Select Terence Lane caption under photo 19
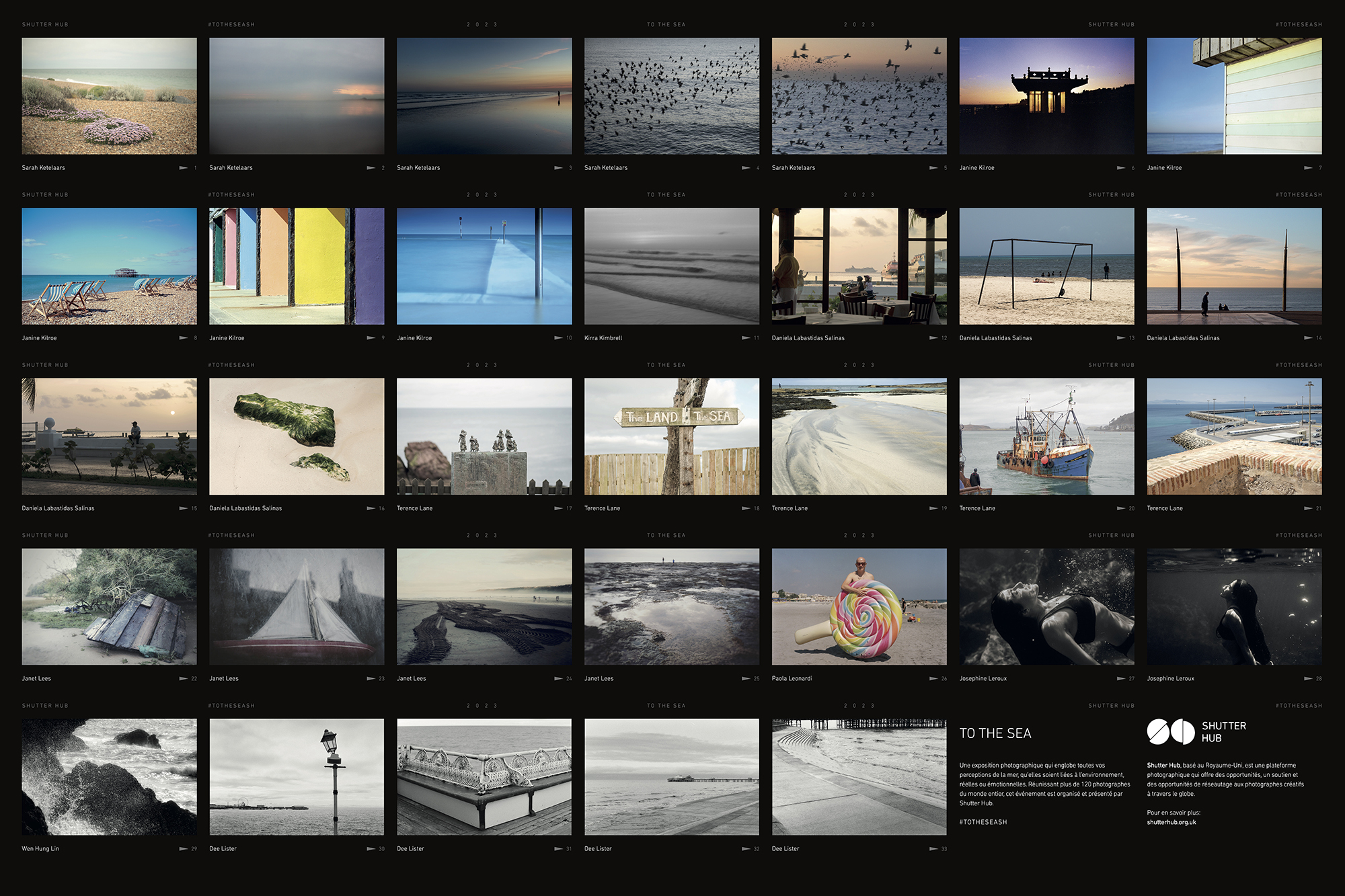This screenshot has width=1345, height=896. coord(790,508)
